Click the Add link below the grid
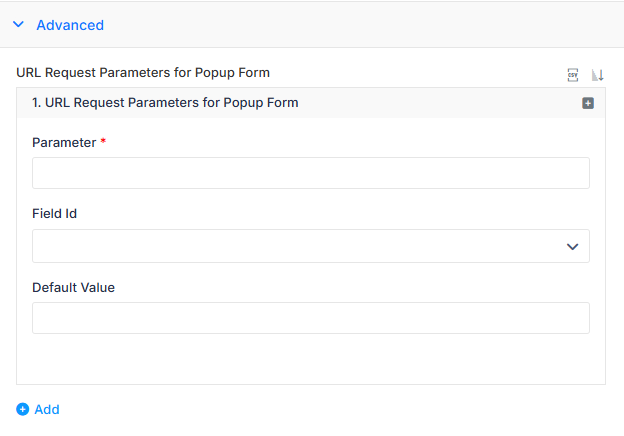 [x=47, y=409]
